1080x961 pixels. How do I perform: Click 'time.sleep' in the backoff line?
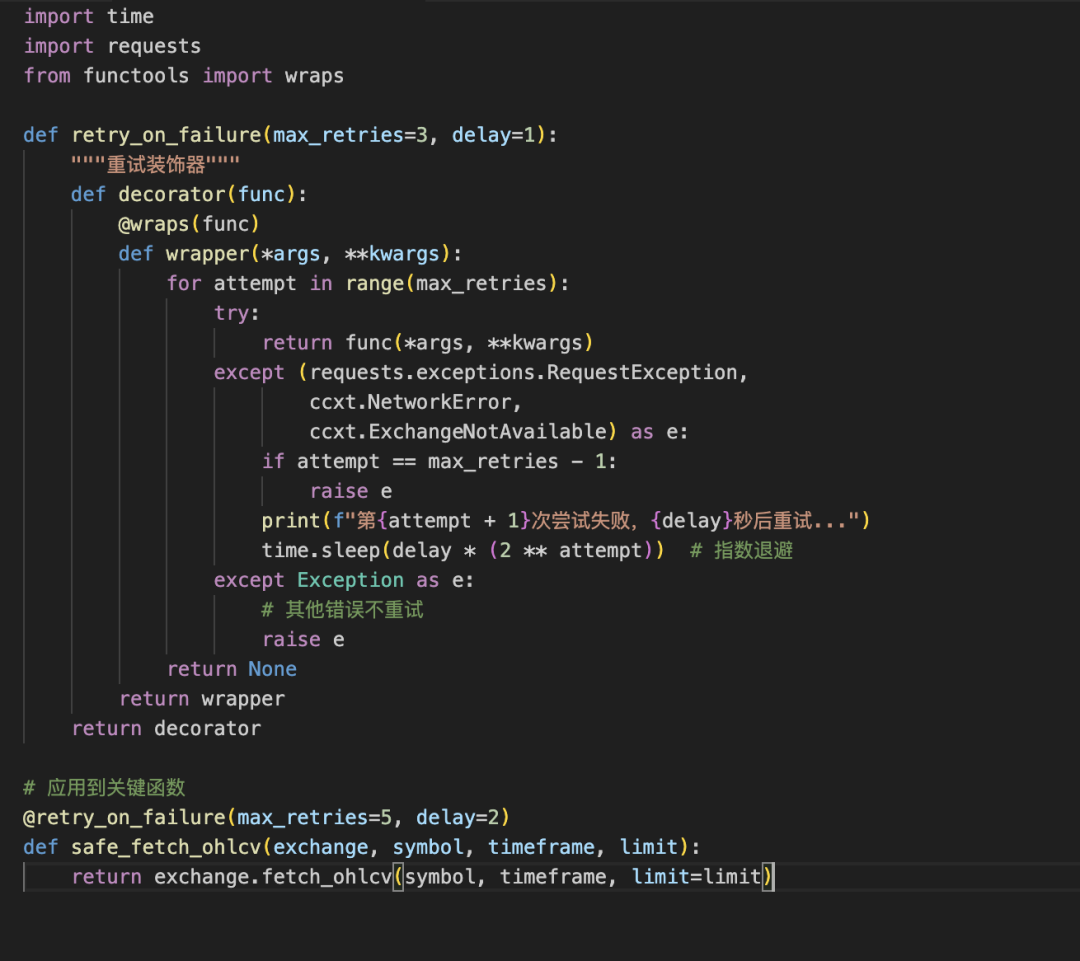tap(320, 550)
